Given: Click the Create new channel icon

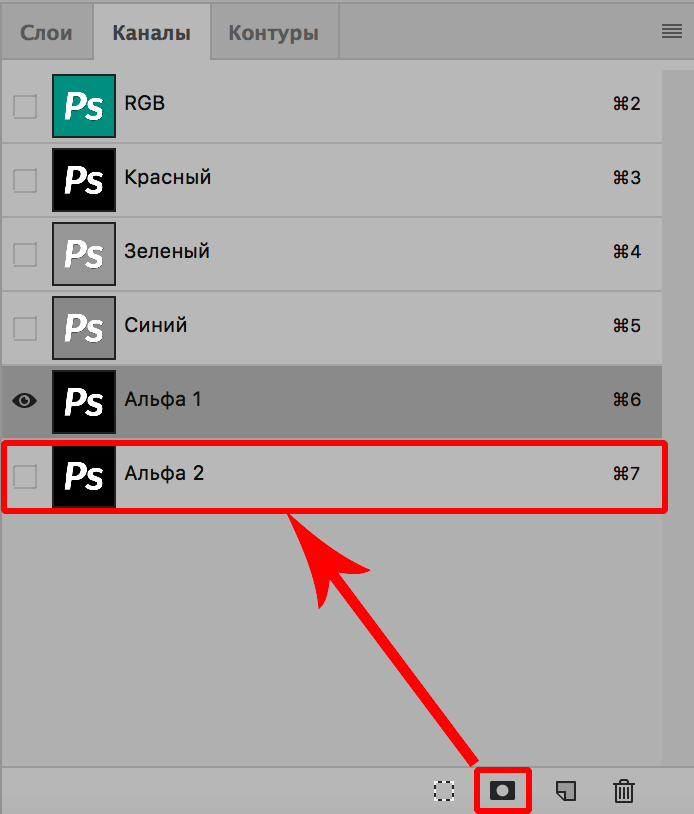Looking at the screenshot, I should (565, 791).
